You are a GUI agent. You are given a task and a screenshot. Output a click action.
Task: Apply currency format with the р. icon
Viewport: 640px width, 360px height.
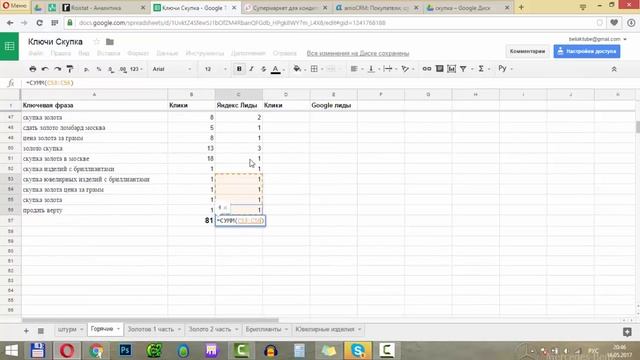[x=87, y=69]
